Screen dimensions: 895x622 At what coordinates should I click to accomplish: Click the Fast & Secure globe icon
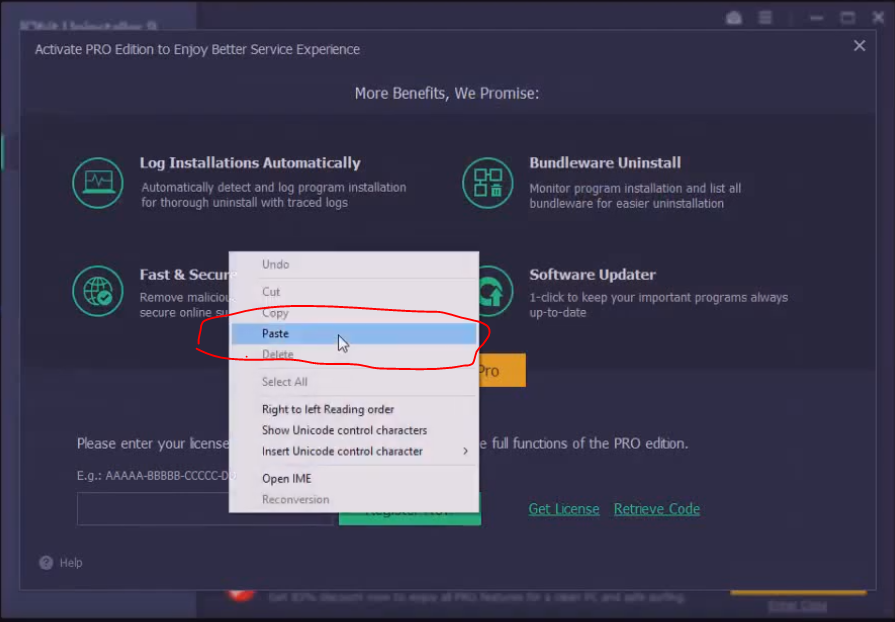point(98,291)
